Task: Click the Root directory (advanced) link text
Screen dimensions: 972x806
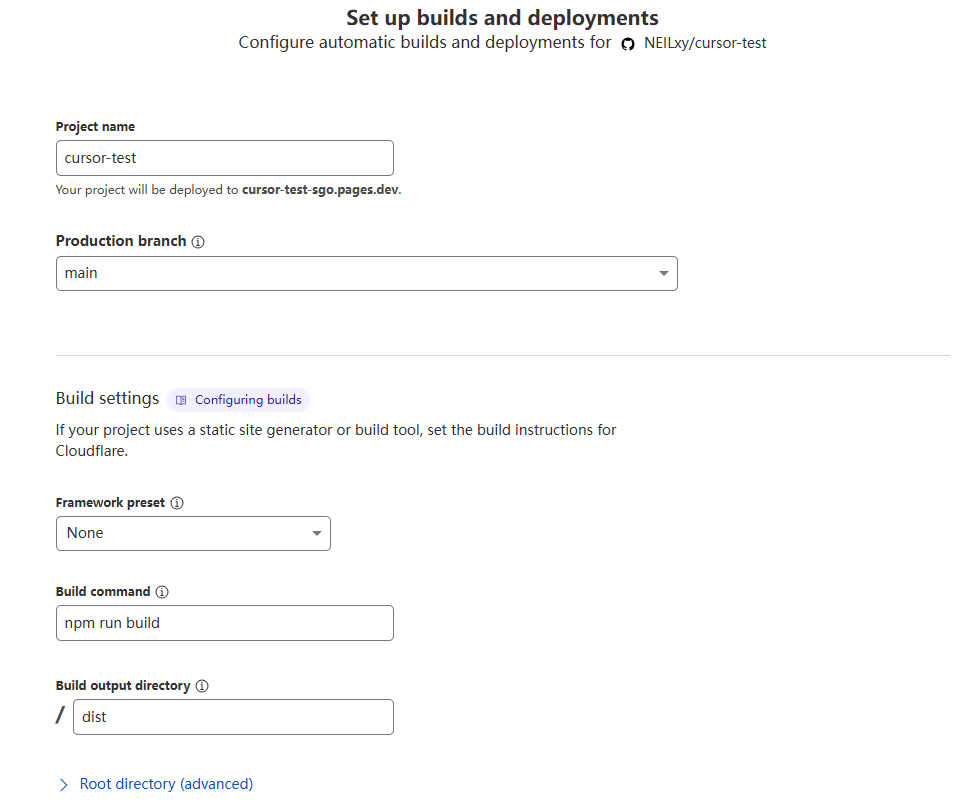Action: click(x=166, y=784)
